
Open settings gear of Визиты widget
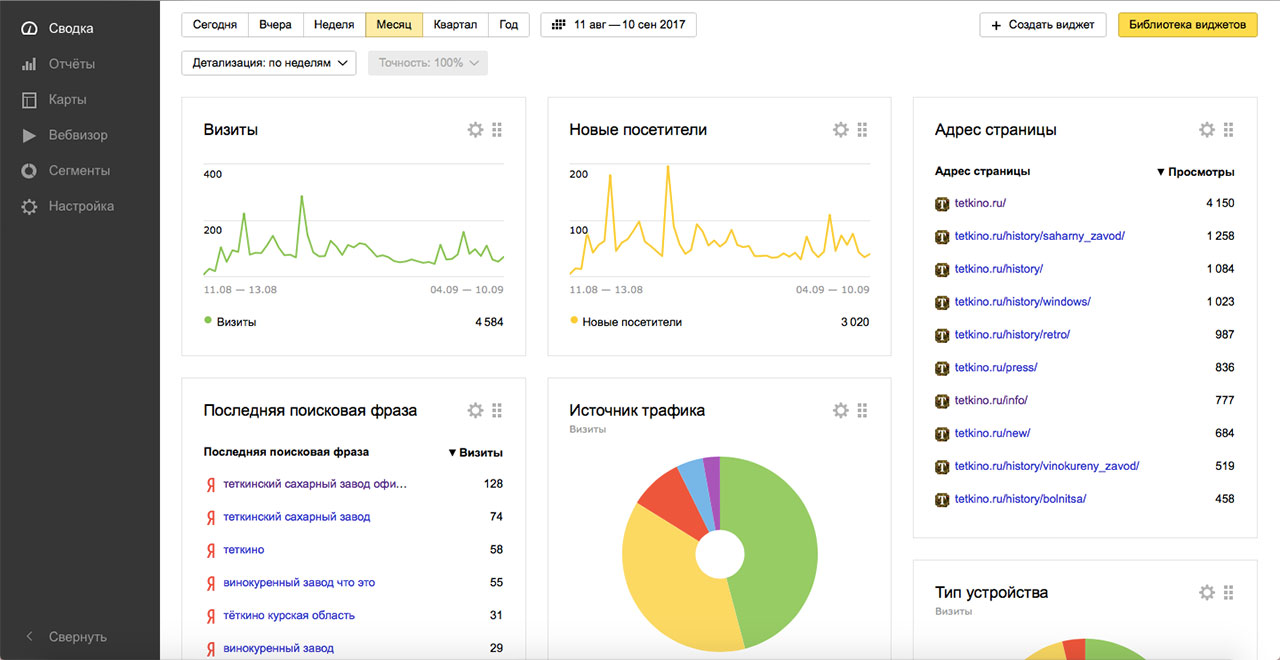click(475, 130)
